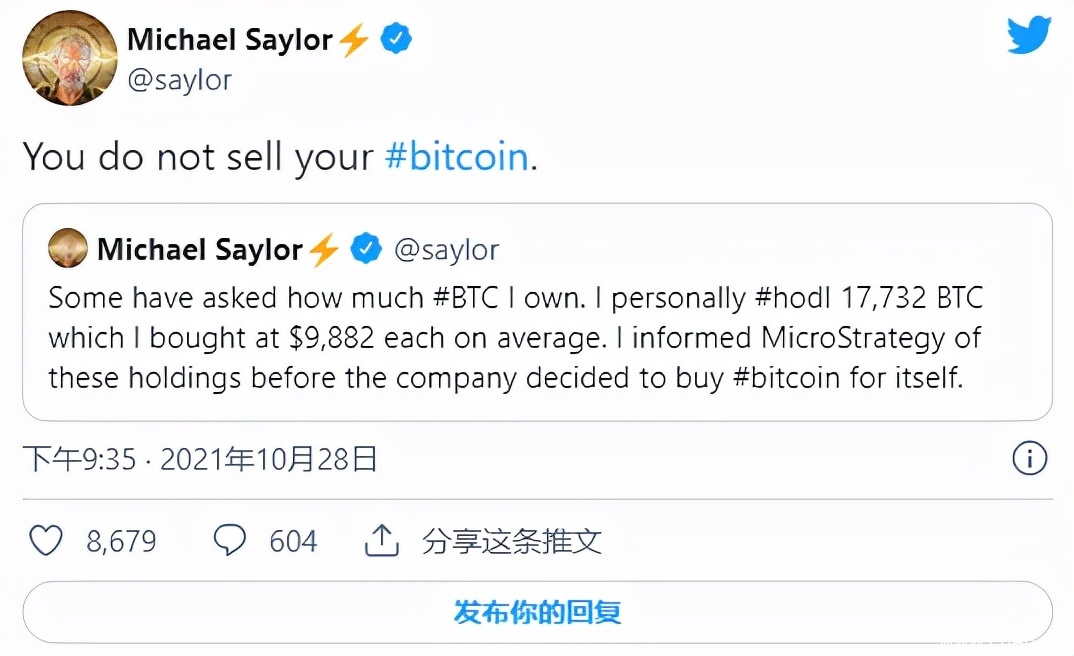Click Michael Saylor's verified badge
1074x656 pixels.
[394, 38]
